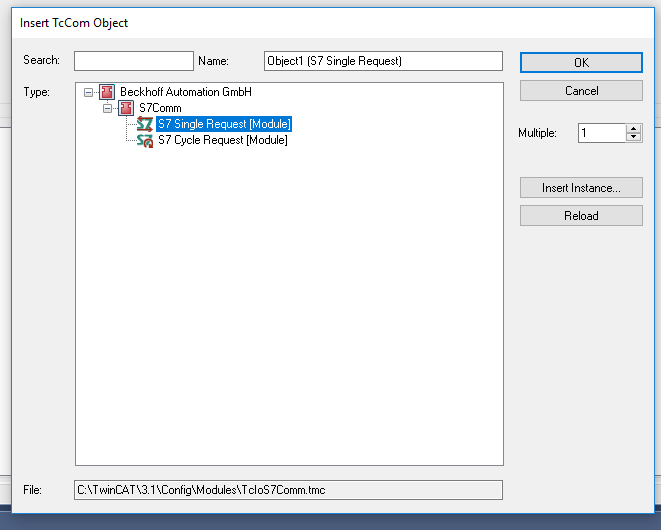Click the Multiple count field
The width and height of the screenshot is (661, 530).
click(x=601, y=133)
